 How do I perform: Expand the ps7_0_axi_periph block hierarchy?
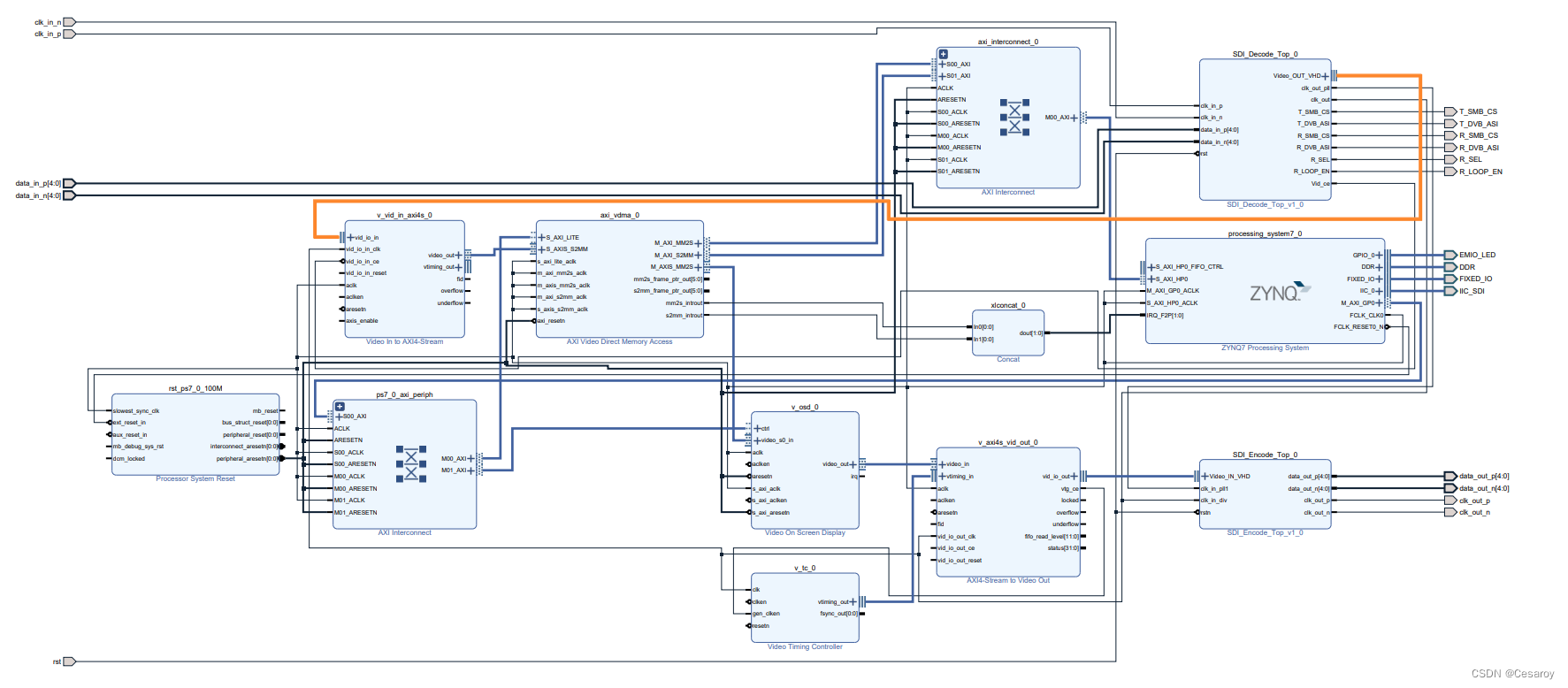[x=340, y=407]
